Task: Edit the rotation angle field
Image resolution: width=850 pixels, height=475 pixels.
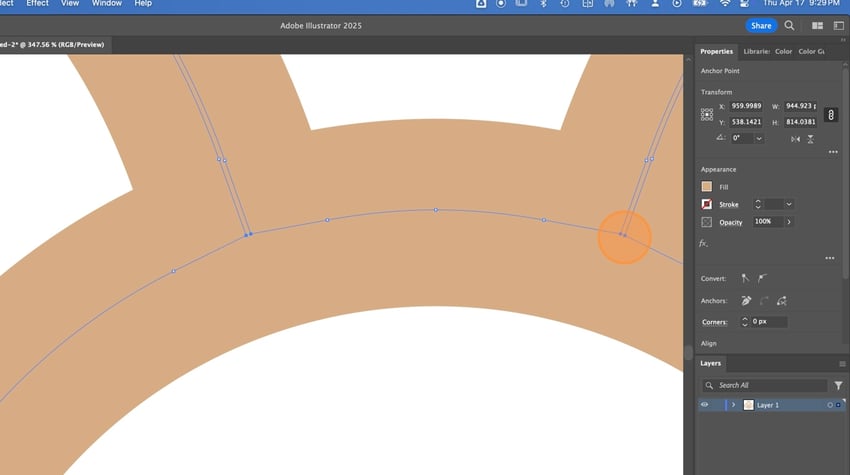Action: coord(740,138)
